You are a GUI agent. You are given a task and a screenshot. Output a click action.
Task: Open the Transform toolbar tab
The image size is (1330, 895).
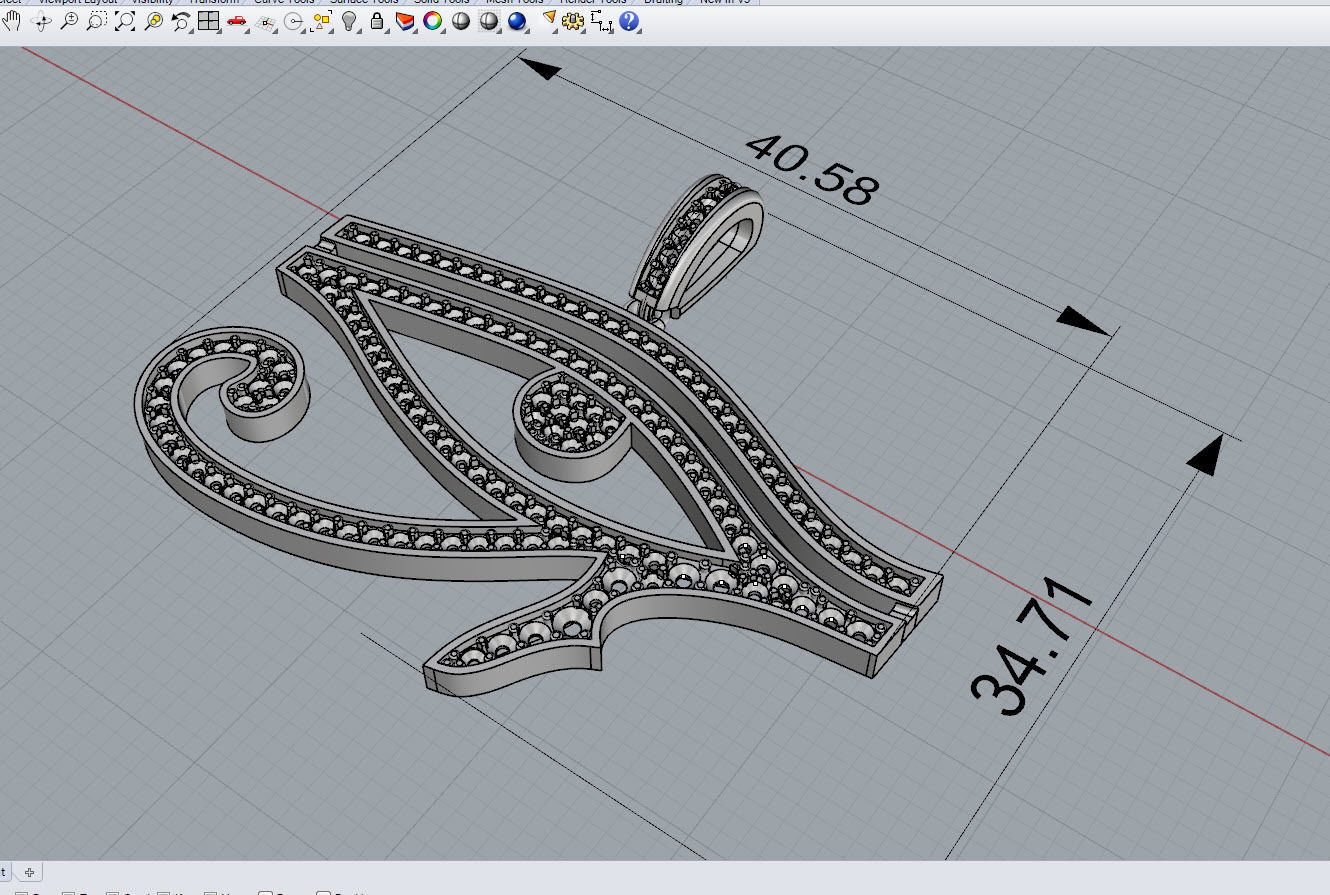coord(214,2)
